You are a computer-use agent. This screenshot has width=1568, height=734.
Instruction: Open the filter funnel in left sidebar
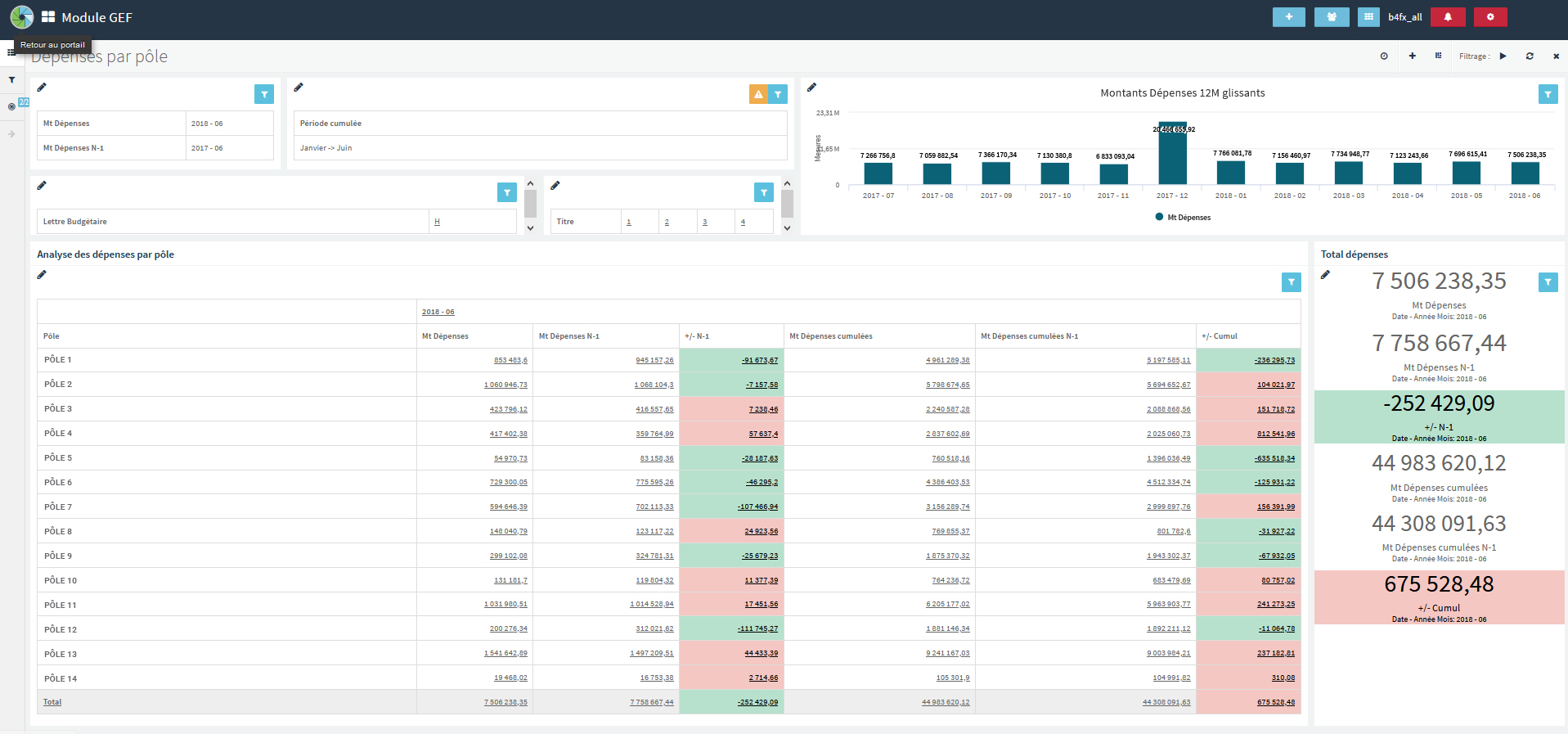(x=11, y=80)
